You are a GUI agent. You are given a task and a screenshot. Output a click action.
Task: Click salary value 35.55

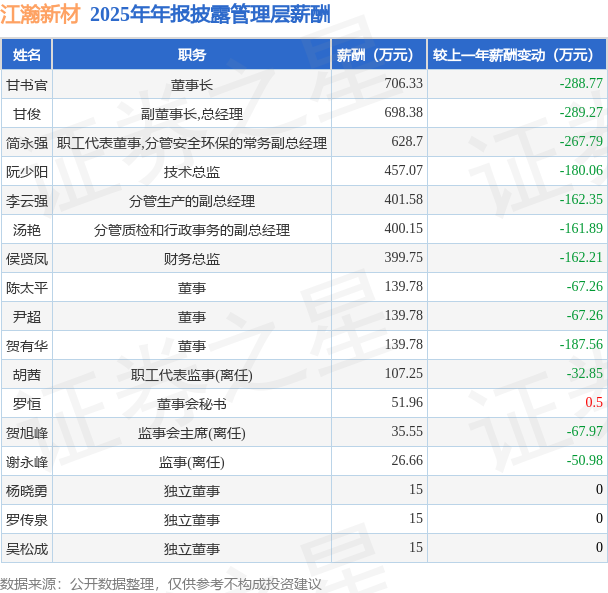click(407, 431)
